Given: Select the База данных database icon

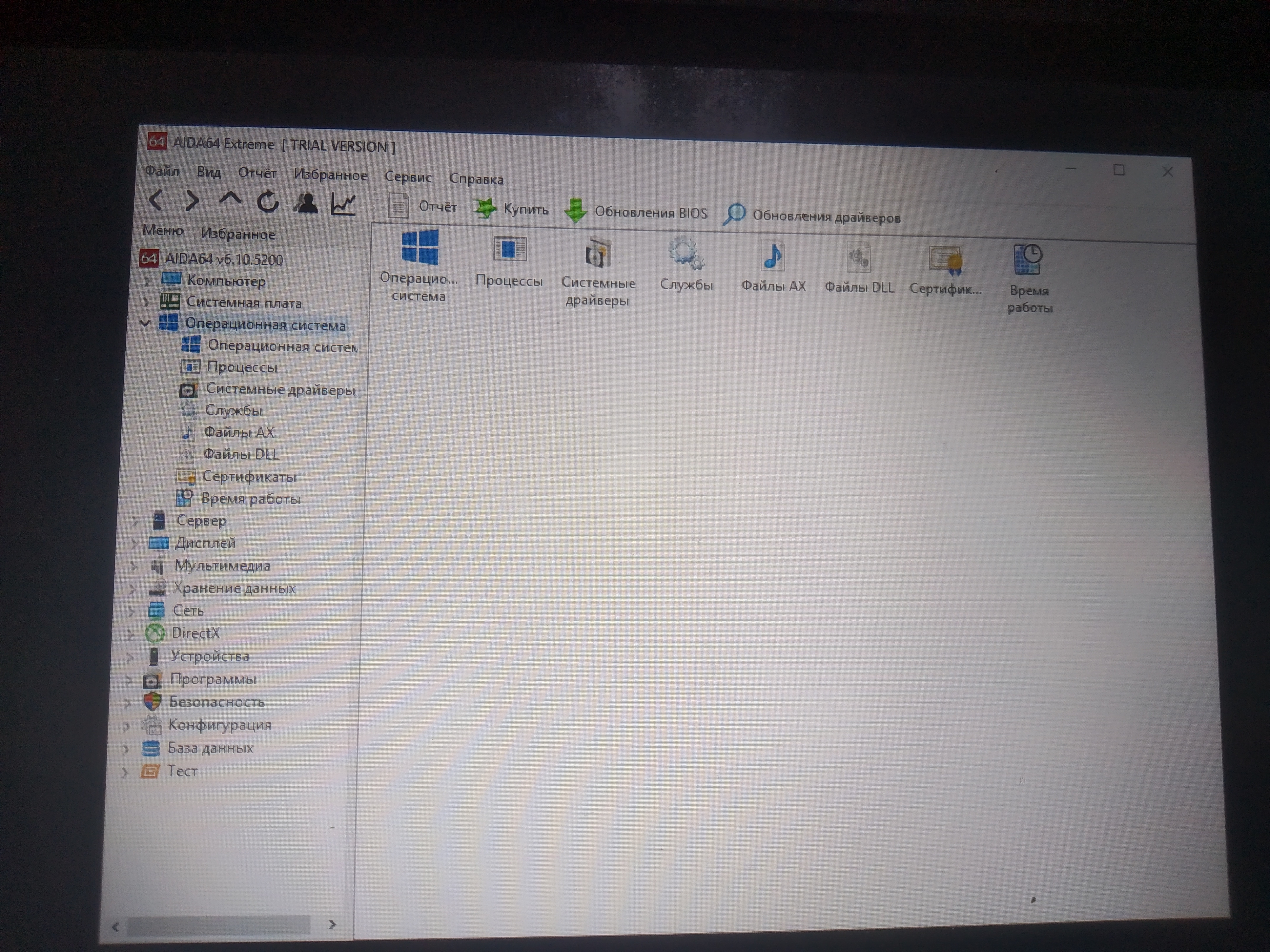Looking at the screenshot, I should [x=150, y=748].
